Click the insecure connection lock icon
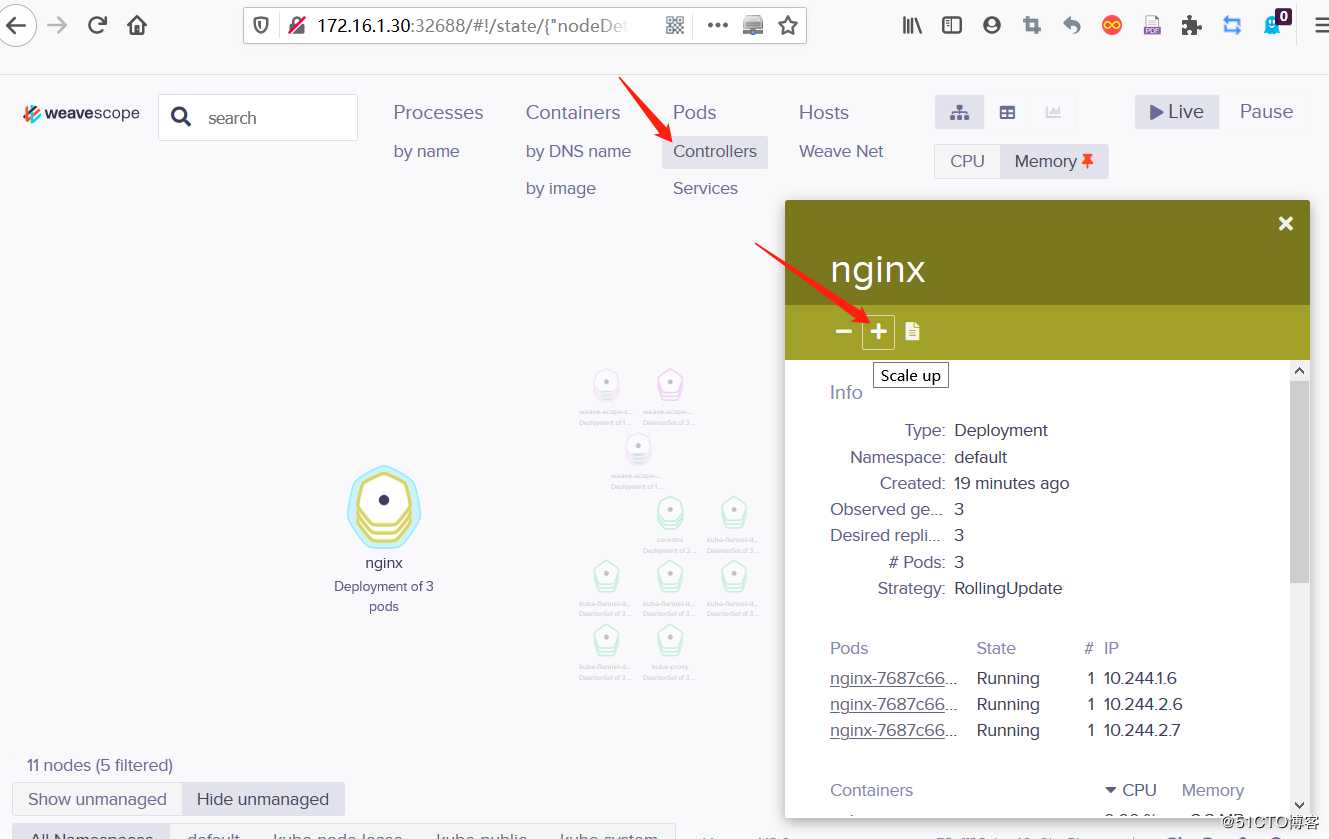 (x=296, y=26)
